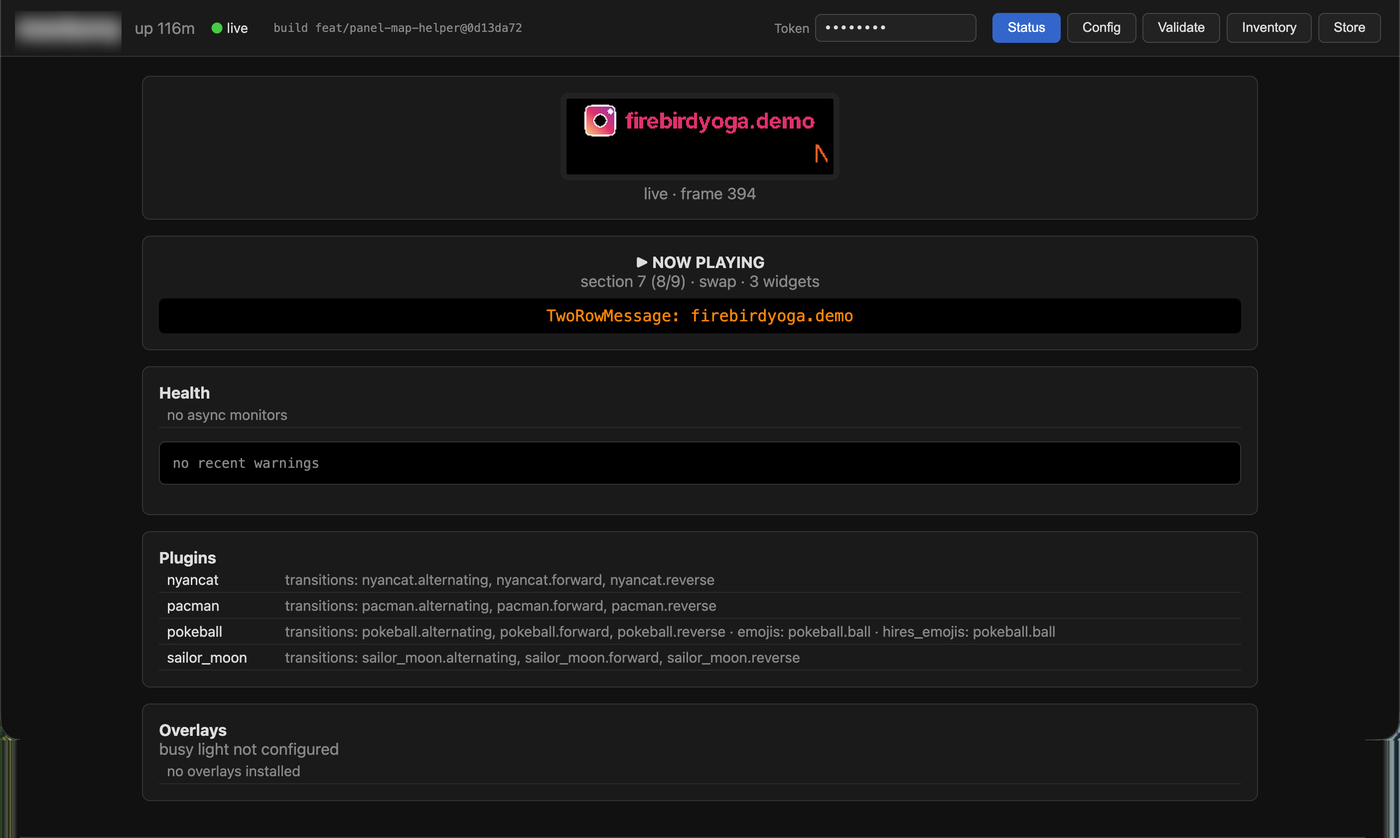Click the 'no overlays installed' text
This screenshot has height=838, width=1400.
click(x=233, y=771)
